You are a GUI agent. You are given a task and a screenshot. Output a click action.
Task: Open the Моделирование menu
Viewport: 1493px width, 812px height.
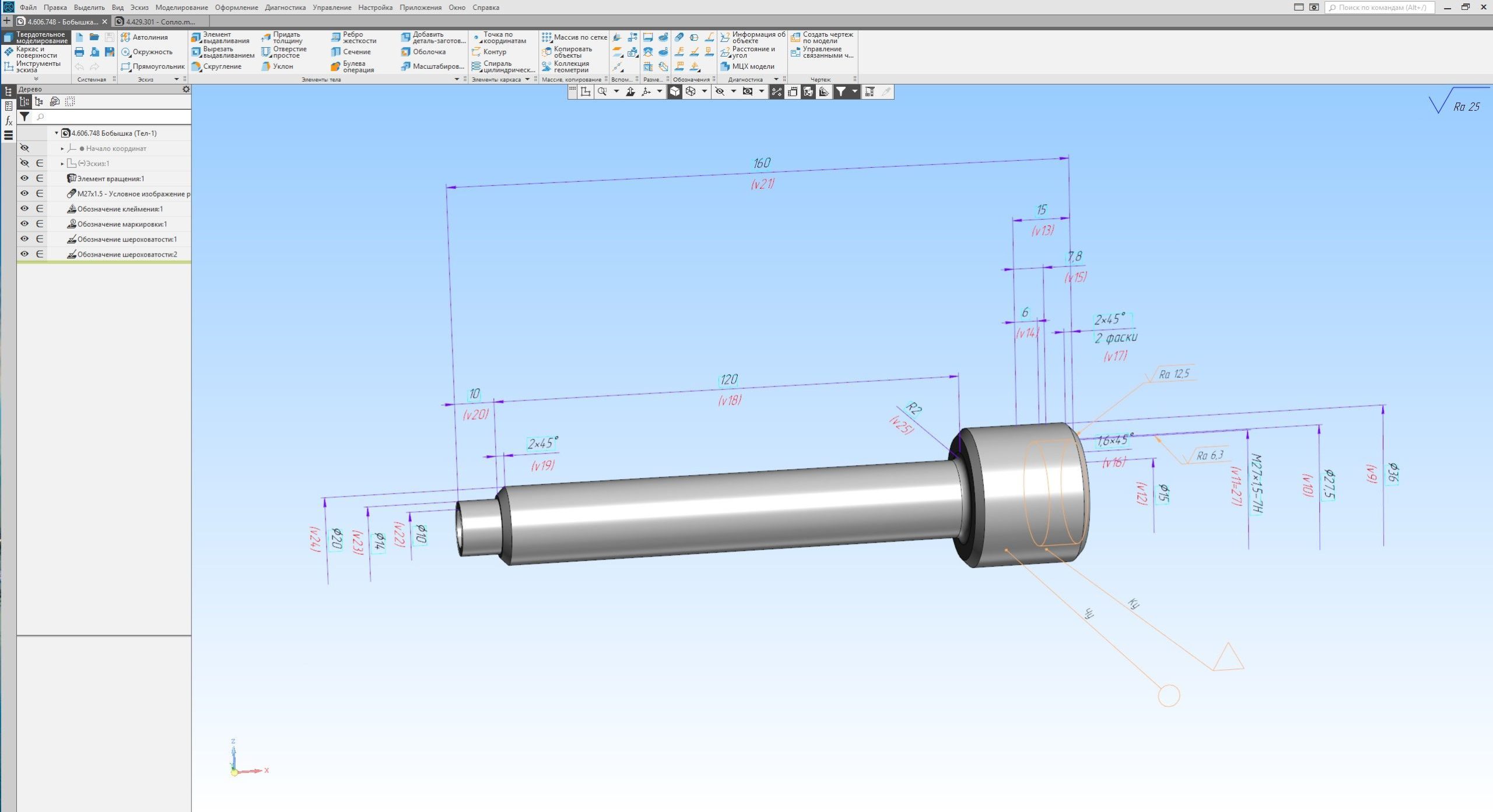click(x=181, y=8)
